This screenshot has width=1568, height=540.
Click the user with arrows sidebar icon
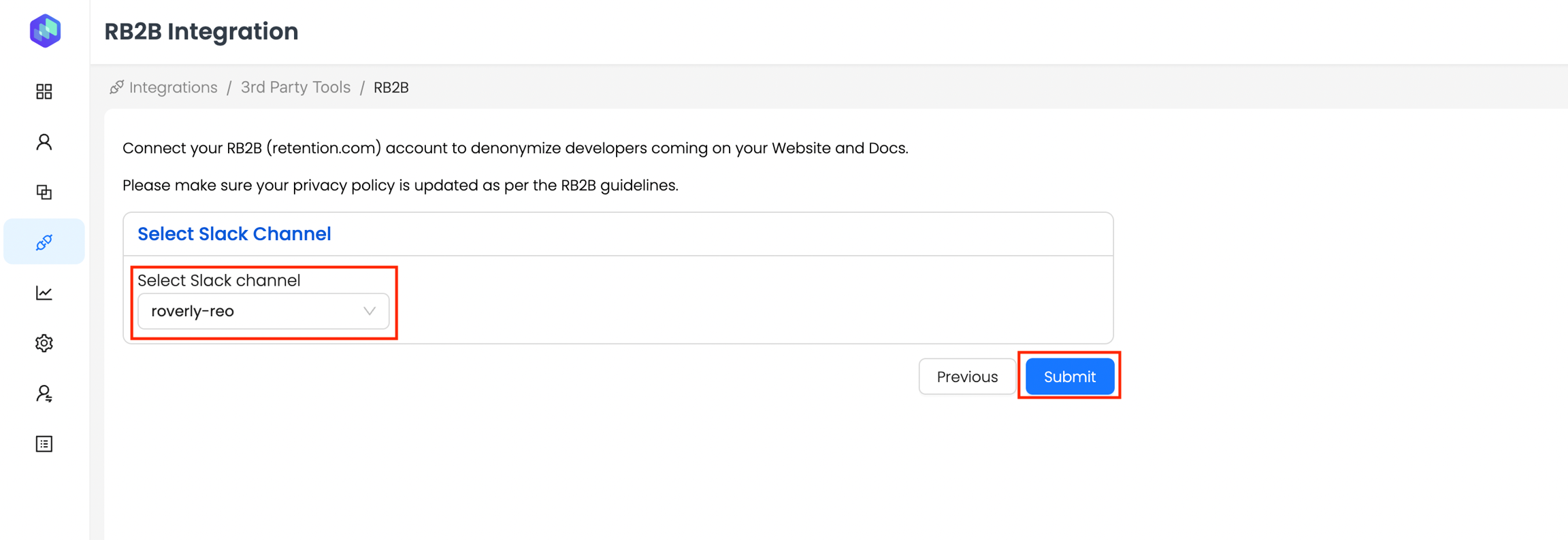44,394
